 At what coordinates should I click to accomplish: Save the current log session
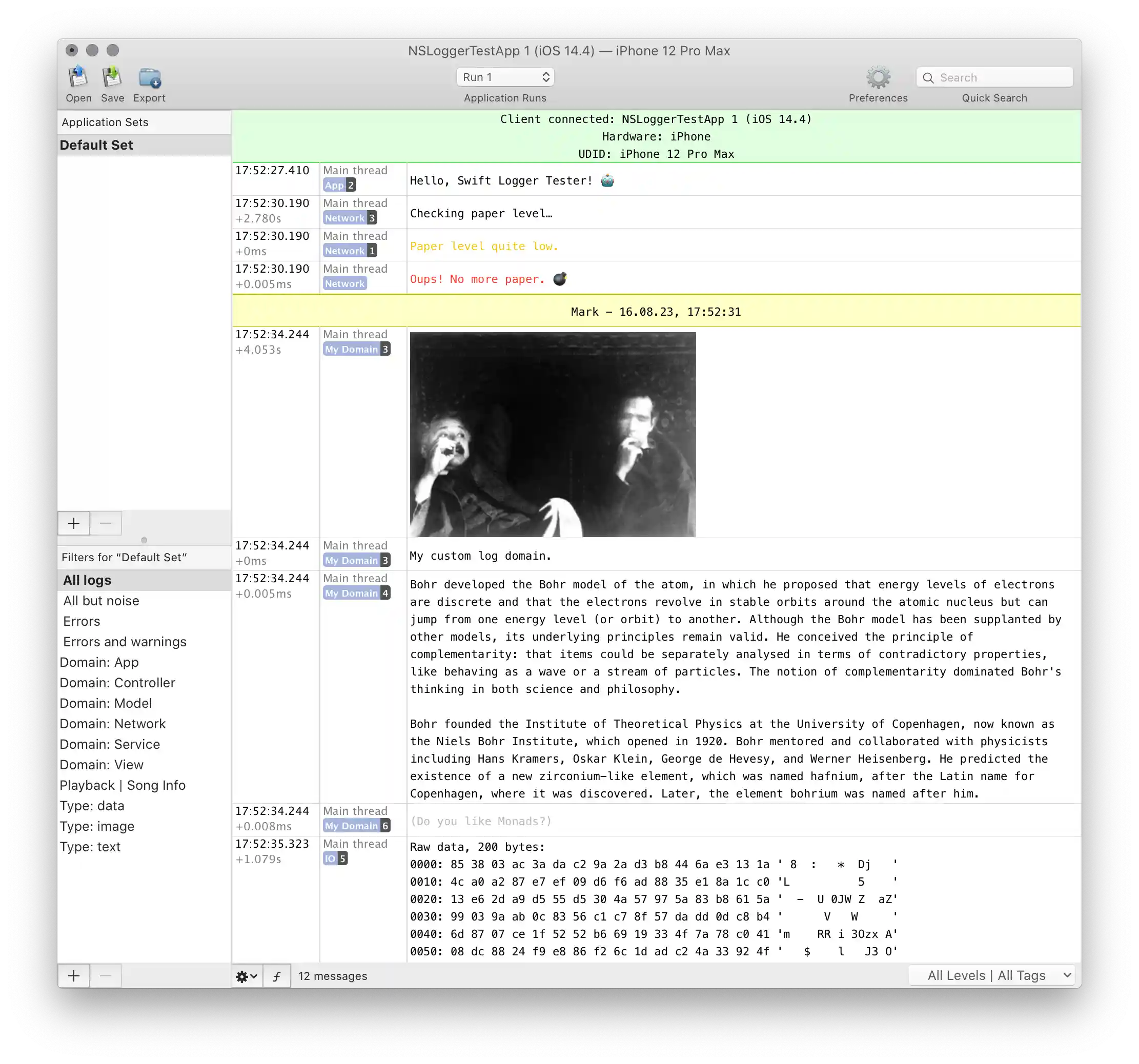(112, 77)
